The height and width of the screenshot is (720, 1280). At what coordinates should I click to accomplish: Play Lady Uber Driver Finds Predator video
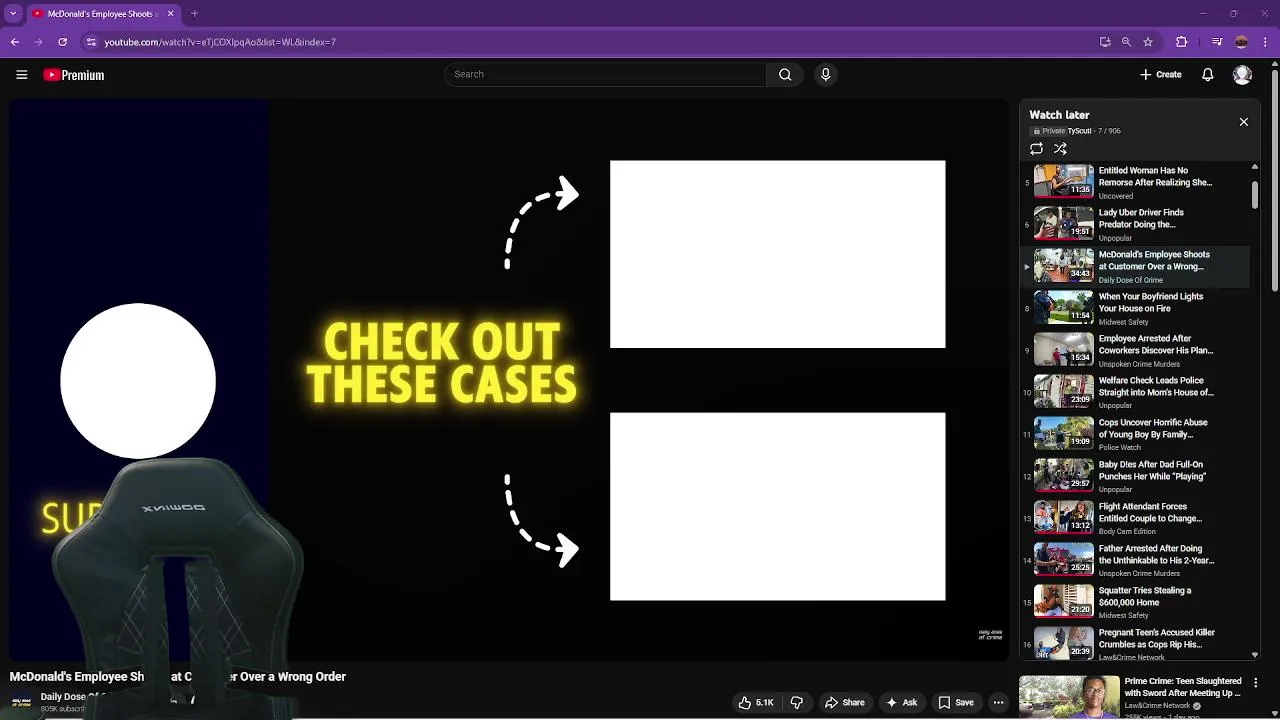pos(1135,224)
